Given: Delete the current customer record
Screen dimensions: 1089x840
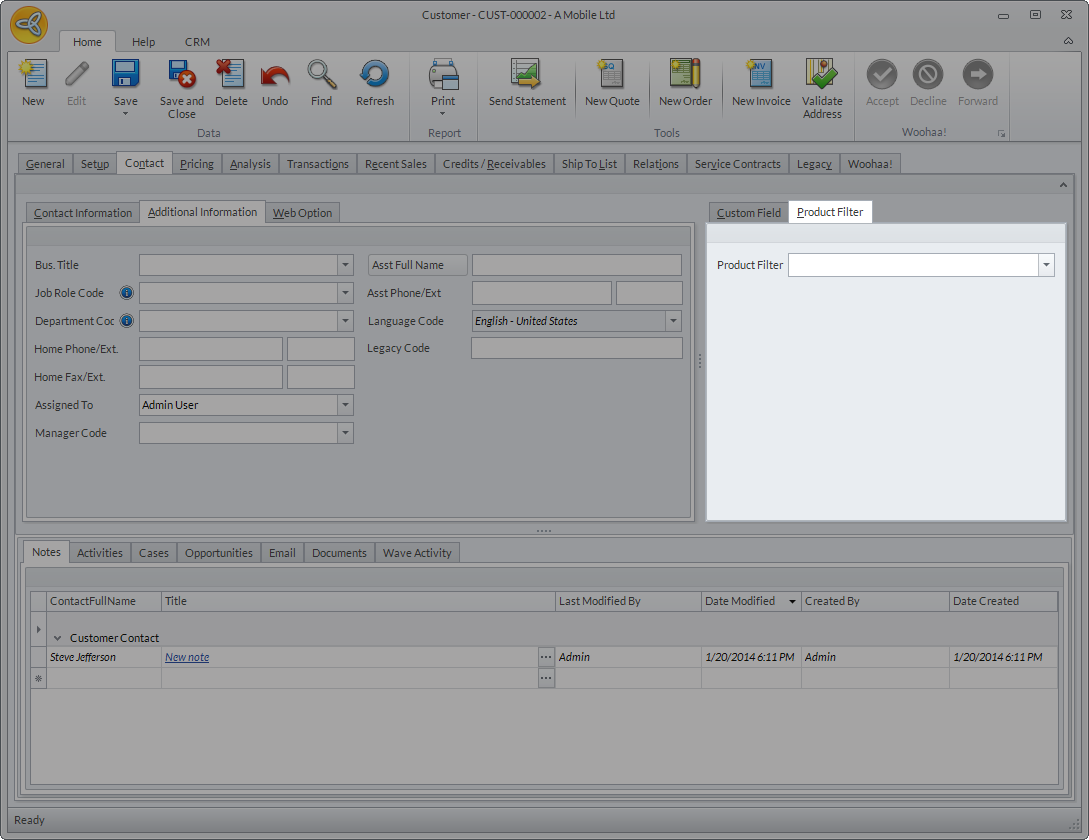Looking at the screenshot, I should click(231, 75).
